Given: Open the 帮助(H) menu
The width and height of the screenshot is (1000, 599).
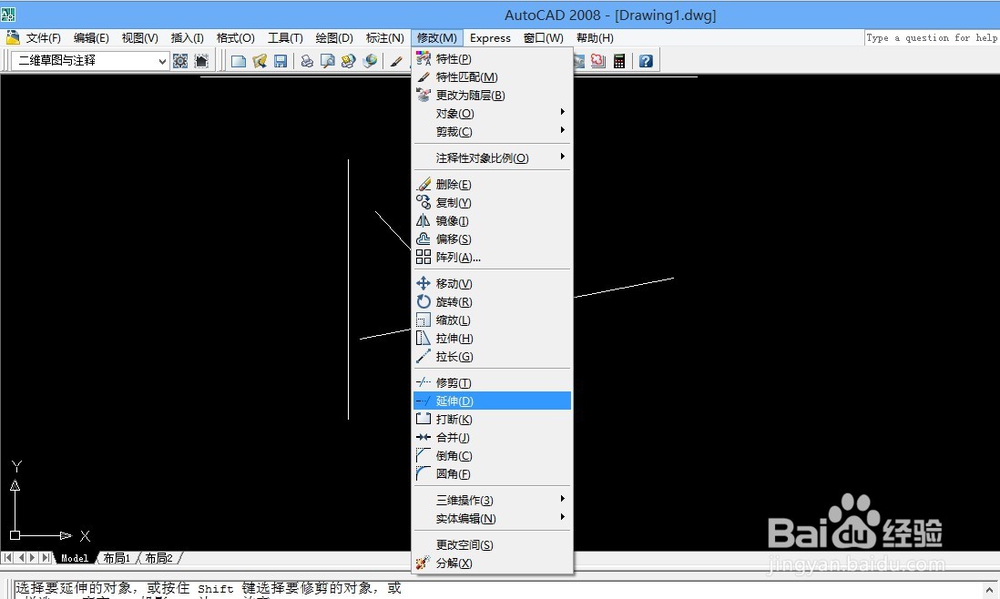Looking at the screenshot, I should pos(595,38).
